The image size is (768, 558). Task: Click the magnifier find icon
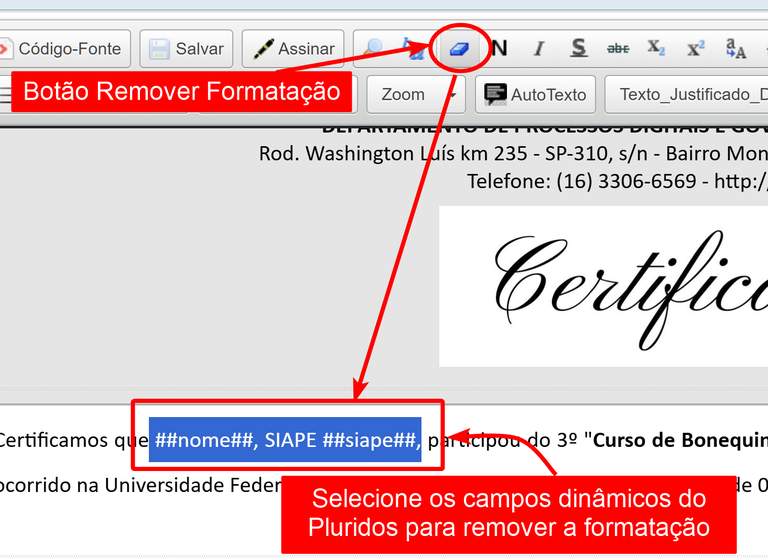pos(374,48)
